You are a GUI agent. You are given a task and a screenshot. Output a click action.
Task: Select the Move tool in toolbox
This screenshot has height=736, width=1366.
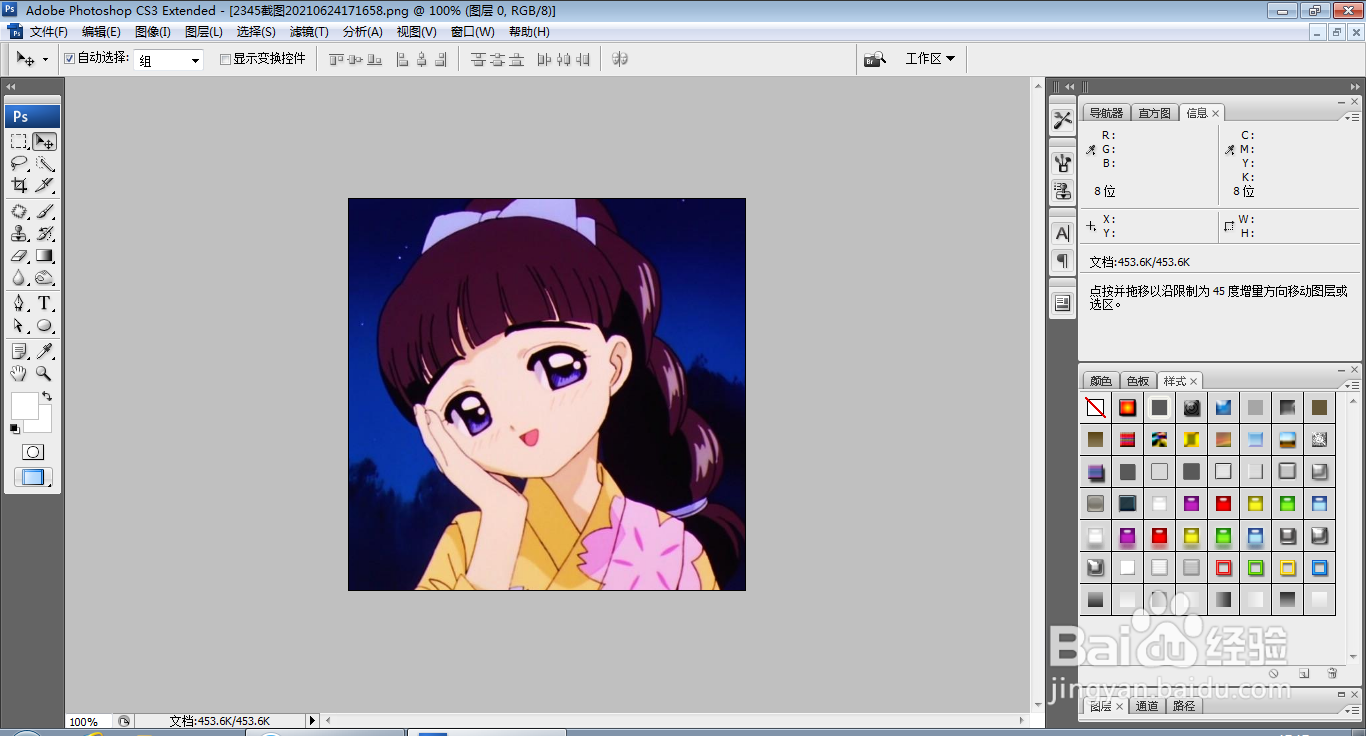(45, 142)
